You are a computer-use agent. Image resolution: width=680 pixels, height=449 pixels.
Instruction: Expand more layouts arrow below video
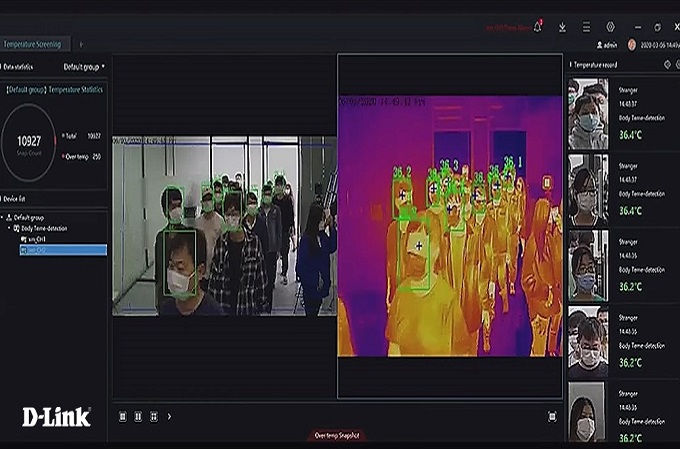(169, 416)
